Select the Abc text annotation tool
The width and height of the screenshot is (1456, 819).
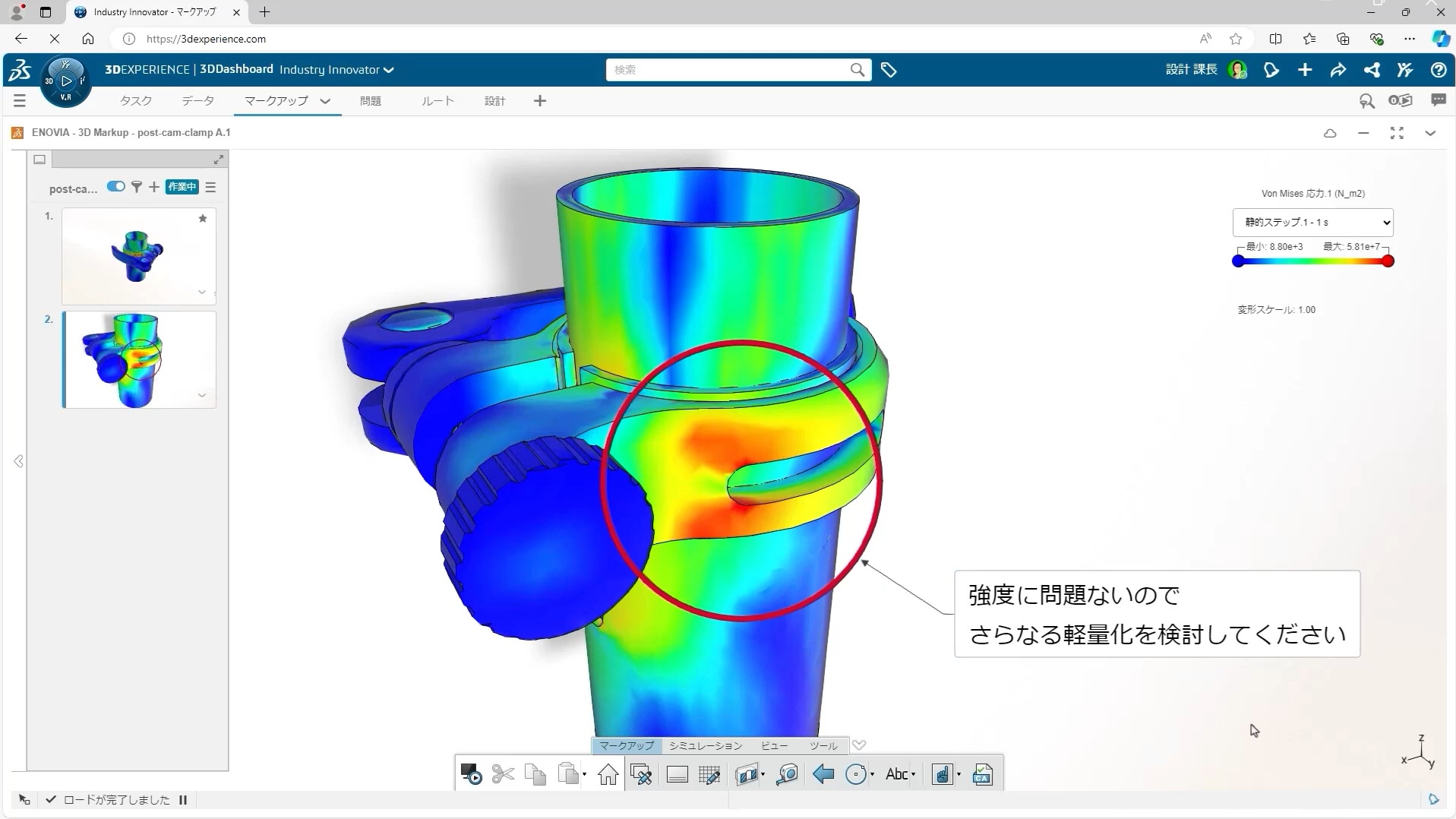click(x=896, y=774)
